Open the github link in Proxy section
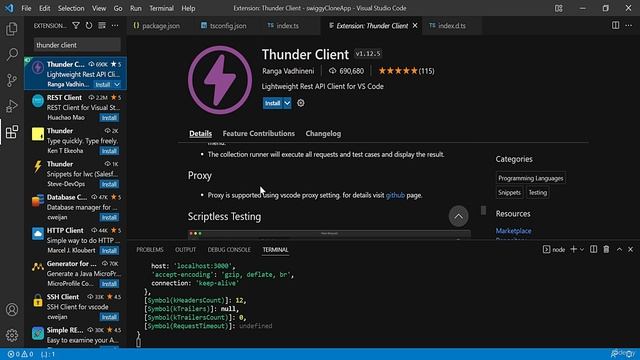The width and height of the screenshot is (640, 360). coord(395,195)
